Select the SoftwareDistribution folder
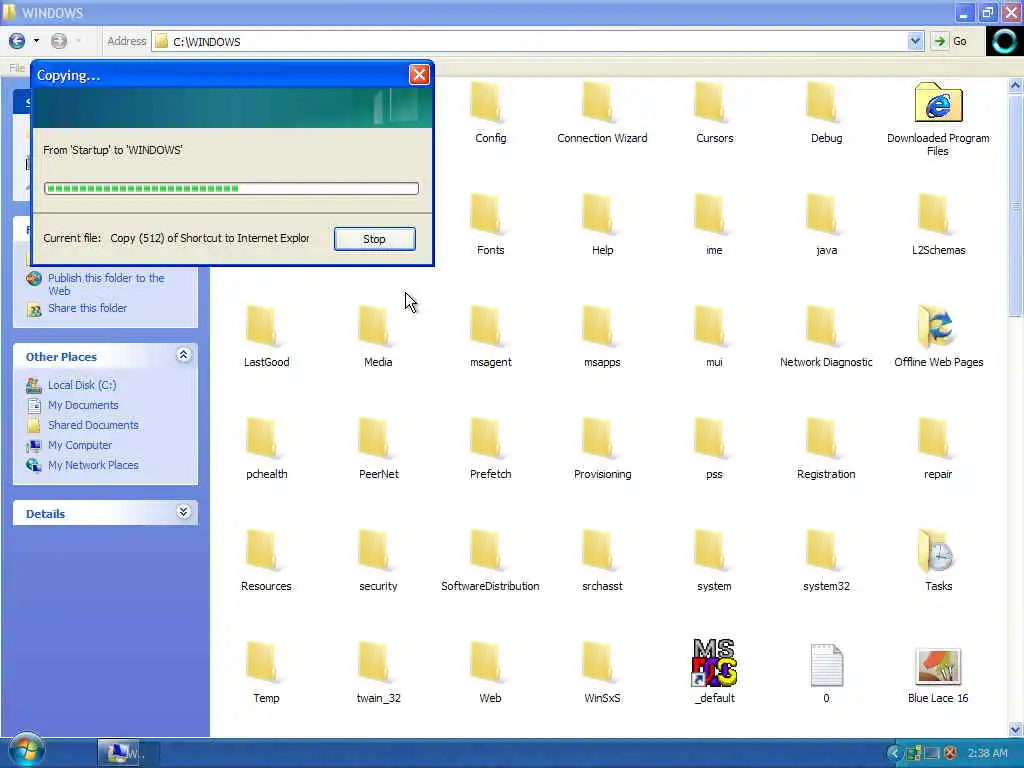Screen dimensions: 1024x768 [490, 560]
